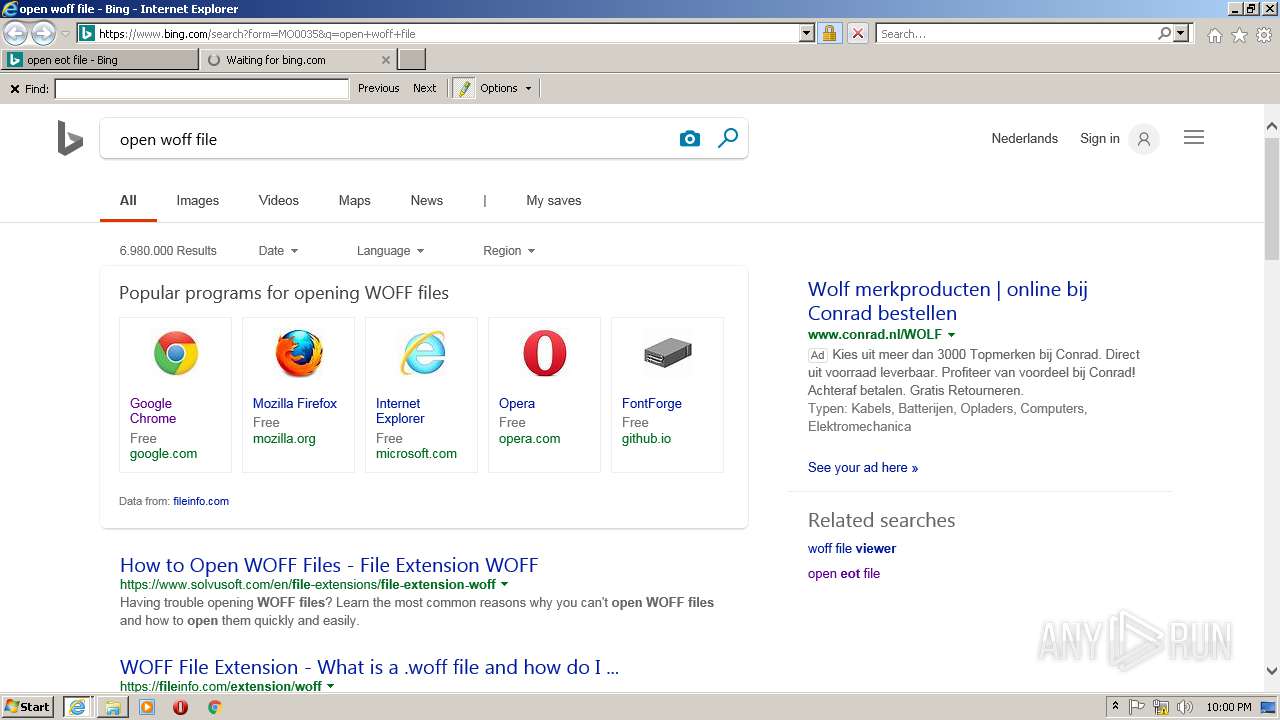The image size is (1280, 720).
Task: Open recent pages dropdown next to Forward
Action: (x=65, y=33)
